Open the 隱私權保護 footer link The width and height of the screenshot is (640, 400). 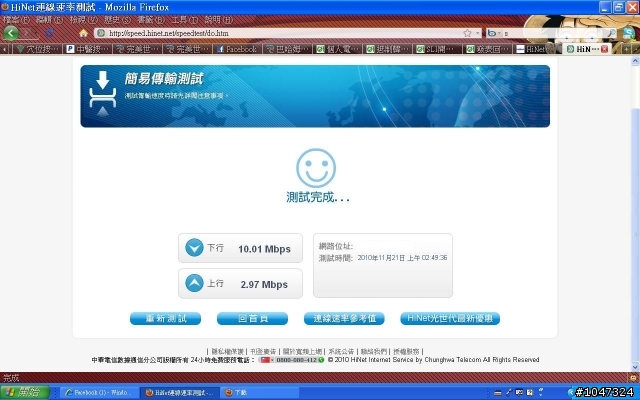pos(227,351)
